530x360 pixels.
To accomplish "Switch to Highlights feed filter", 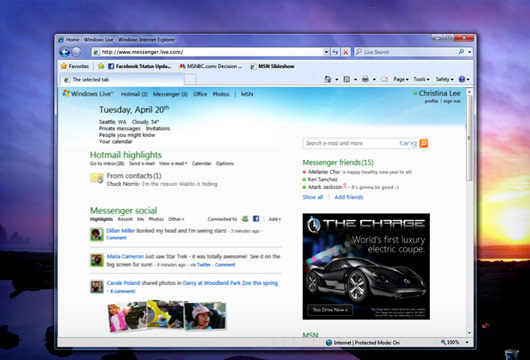I will point(101,219).
